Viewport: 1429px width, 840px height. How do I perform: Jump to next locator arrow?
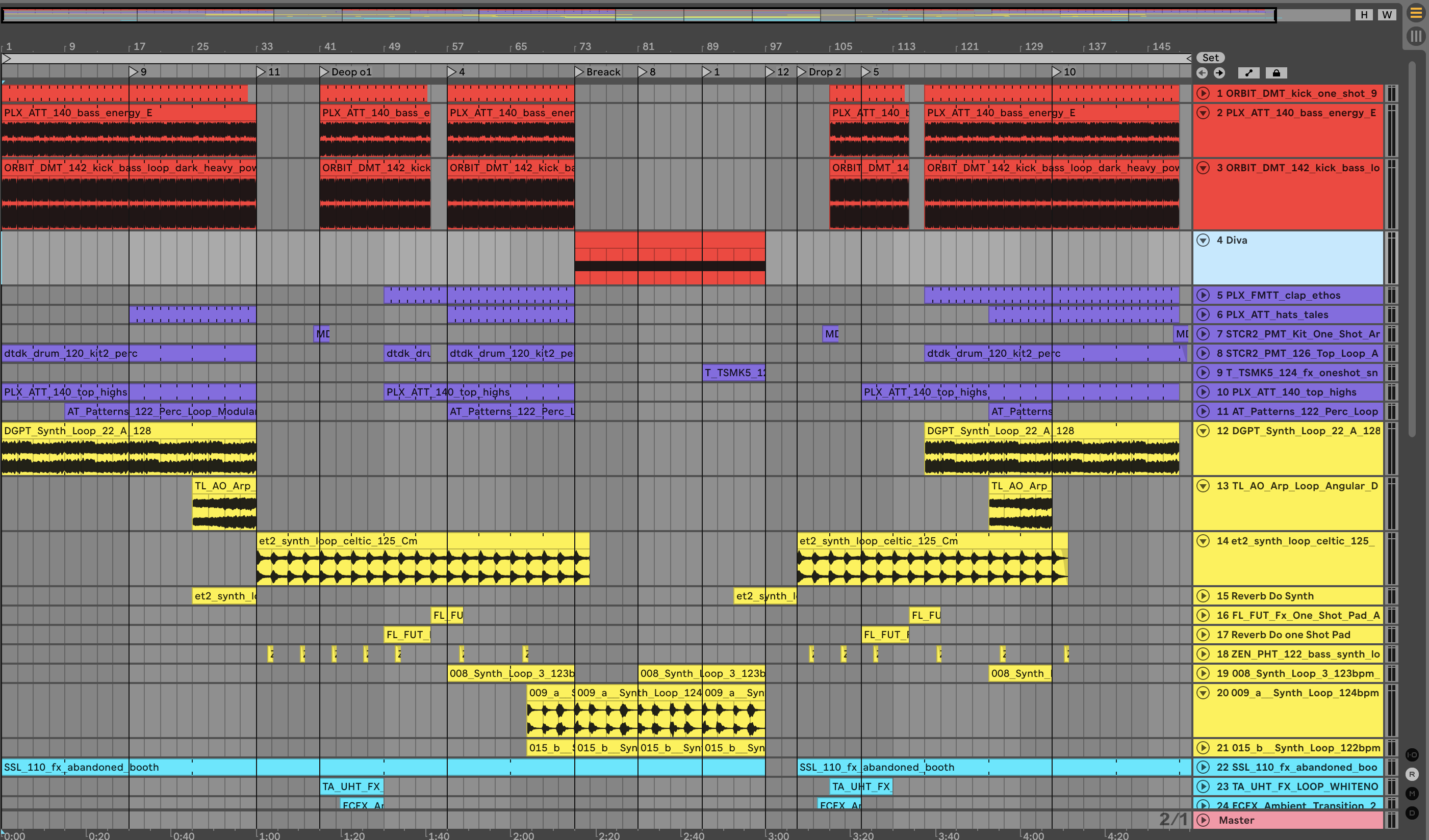[1219, 72]
